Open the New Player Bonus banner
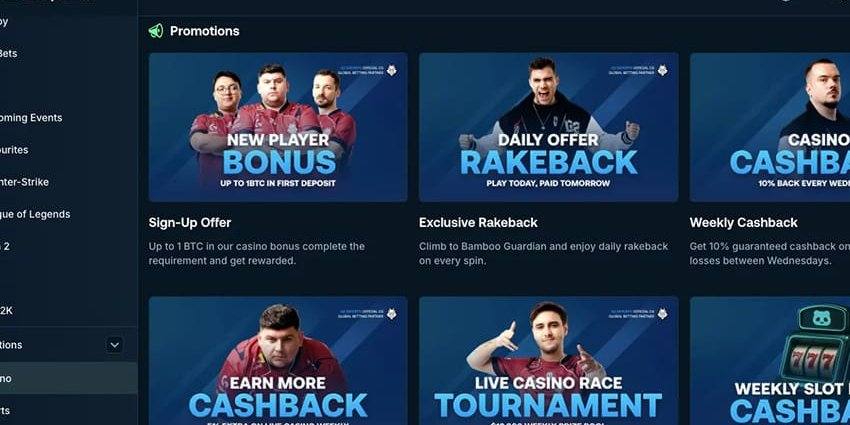850x425 pixels. click(x=278, y=127)
